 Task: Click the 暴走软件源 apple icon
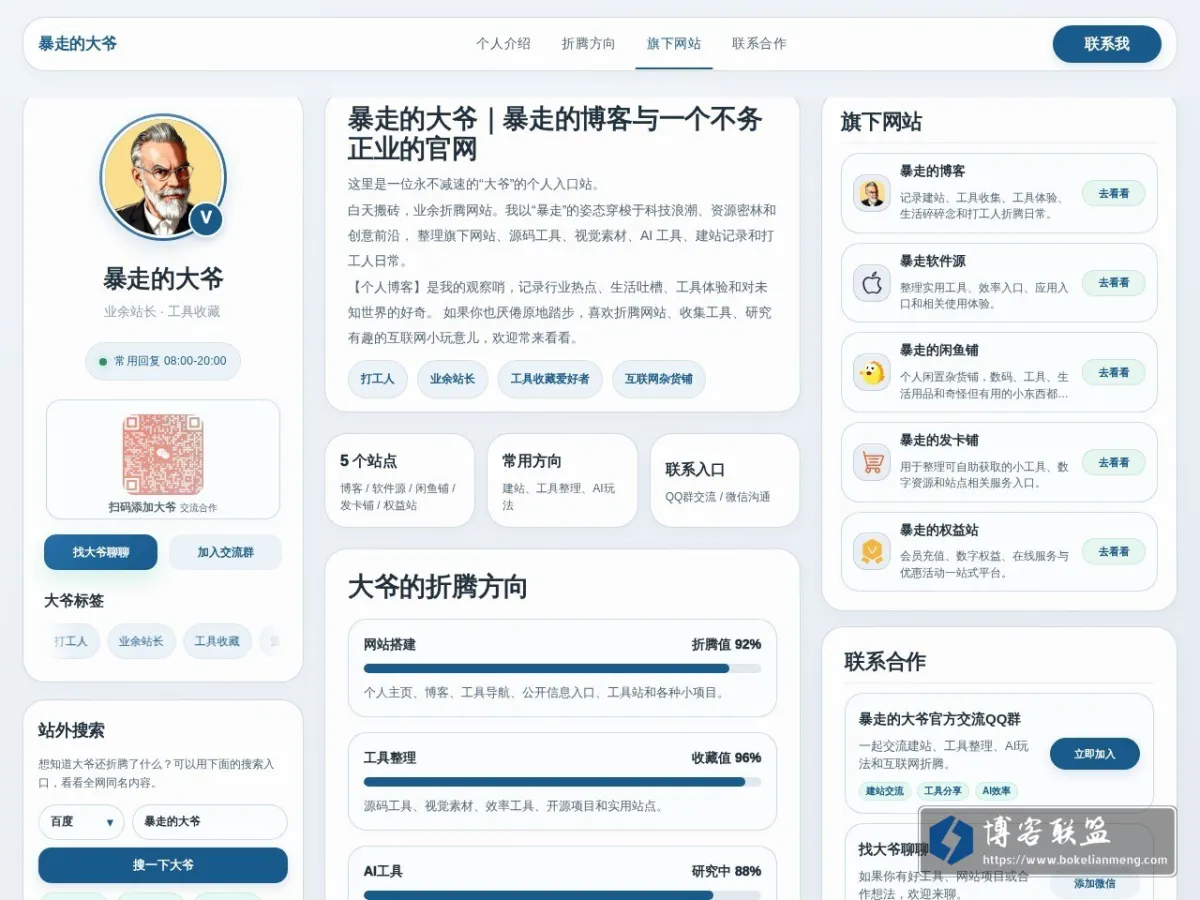[872, 283]
